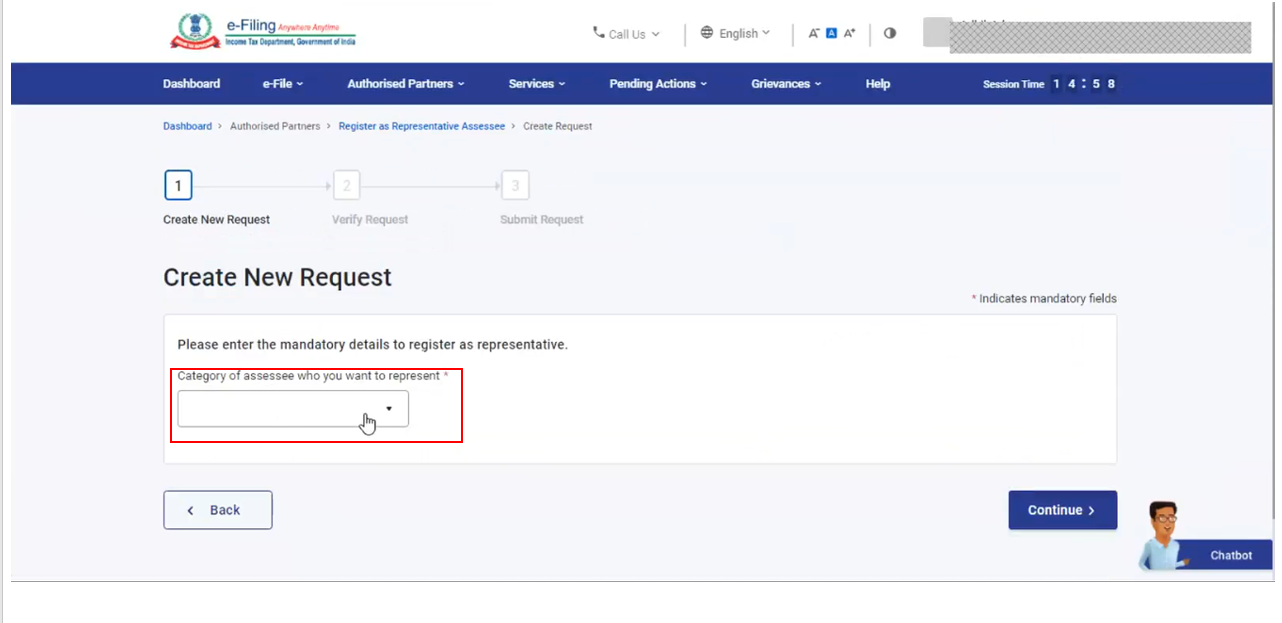Click the globe language icon
The image size is (1282, 623).
pos(707,33)
